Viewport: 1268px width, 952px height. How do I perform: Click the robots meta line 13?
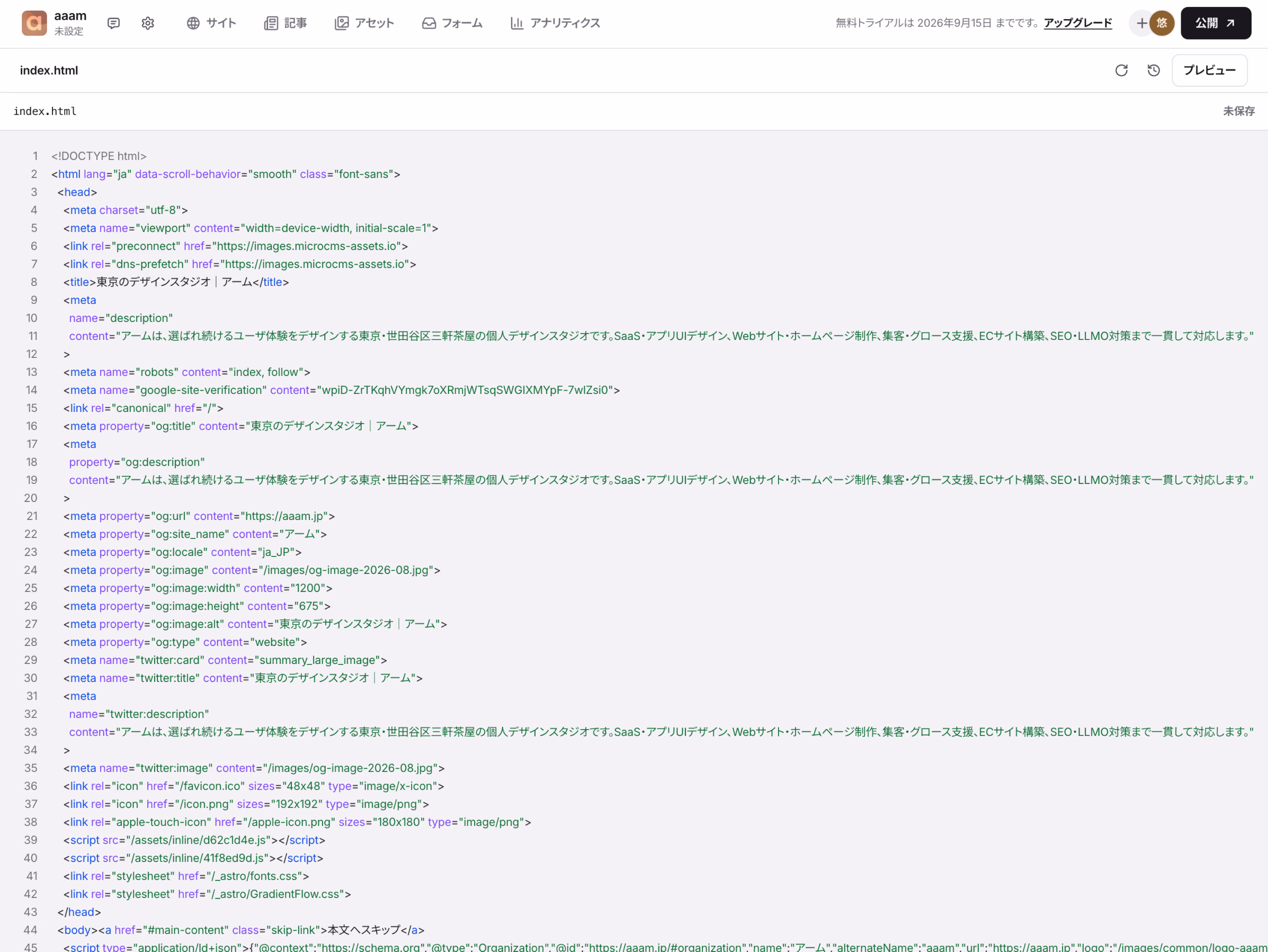pos(187,372)
